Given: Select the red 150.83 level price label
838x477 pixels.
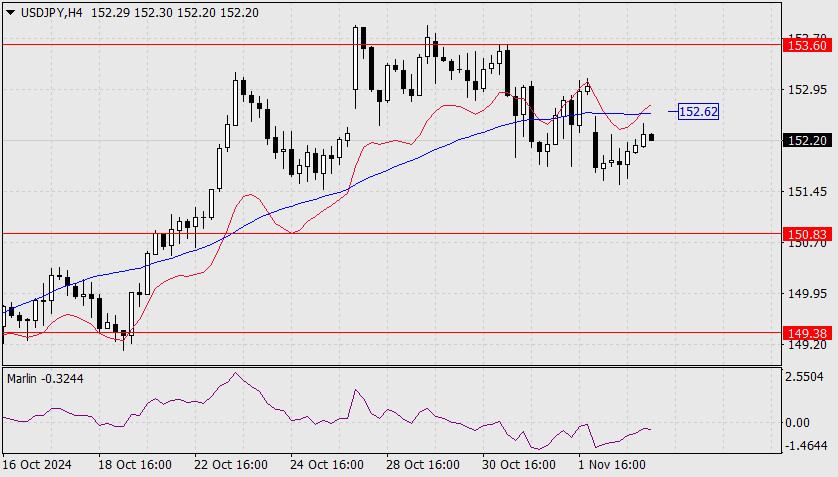Looking at the screenshot, I should (x=805, y=234).
